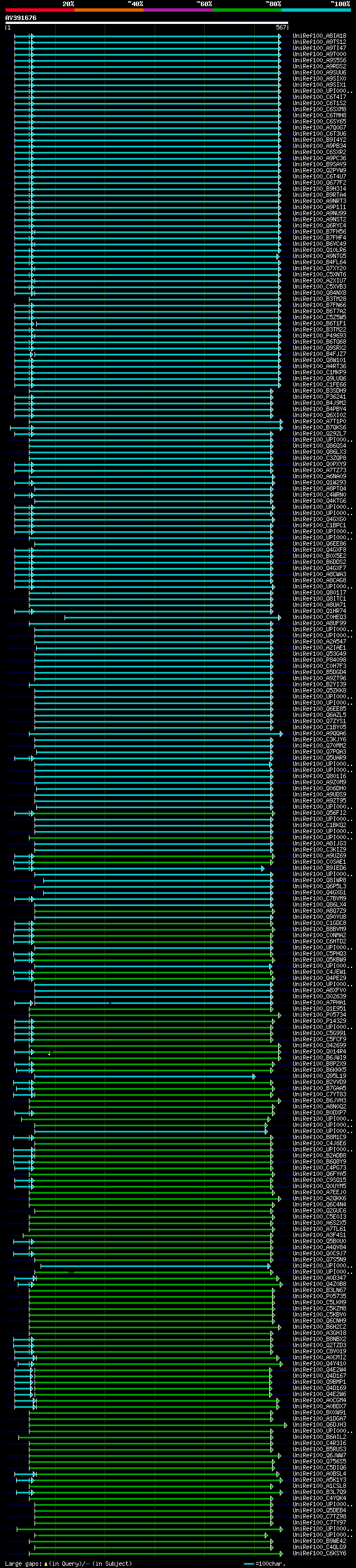Click the green ~80% identity legend bar
The width and height of the screenshot is (356, 1568).
pos(247,10)
